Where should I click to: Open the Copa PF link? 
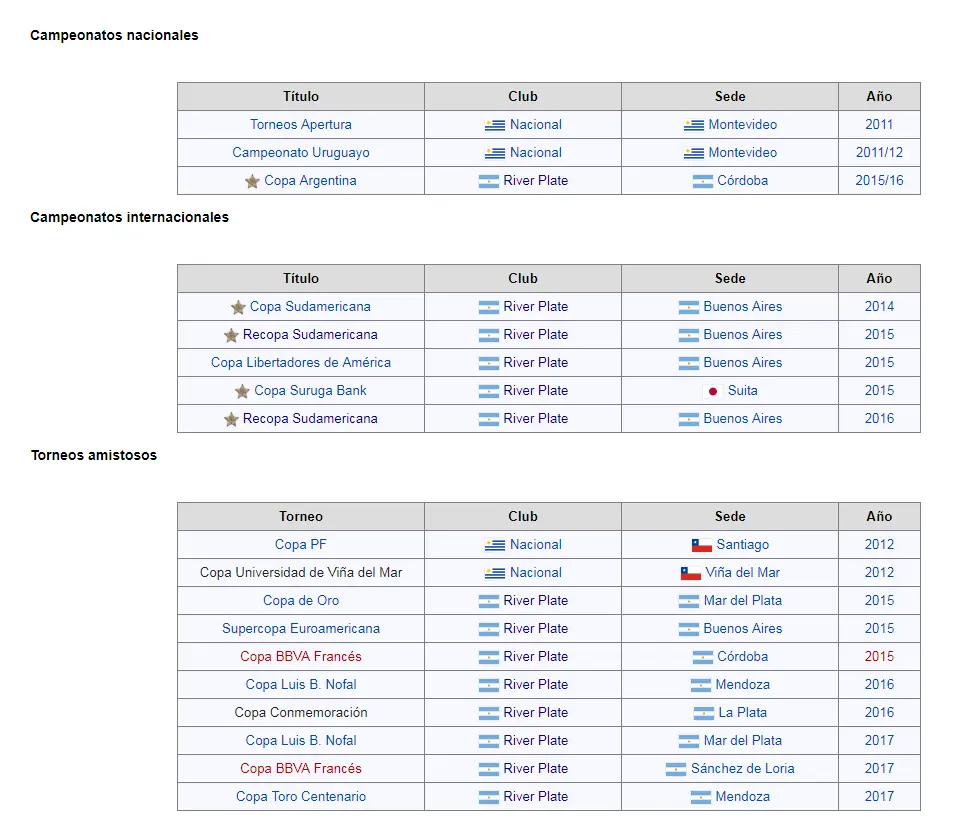301,544
